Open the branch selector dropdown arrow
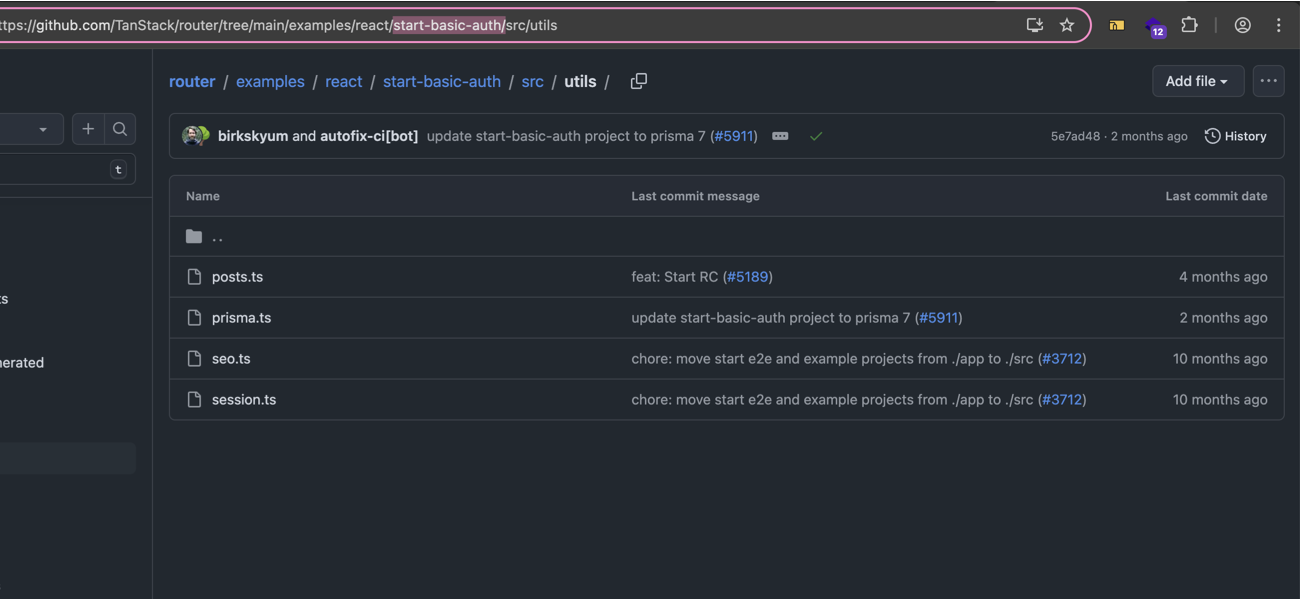Viewport: 1301px width, 599px height. pos(43,129)
